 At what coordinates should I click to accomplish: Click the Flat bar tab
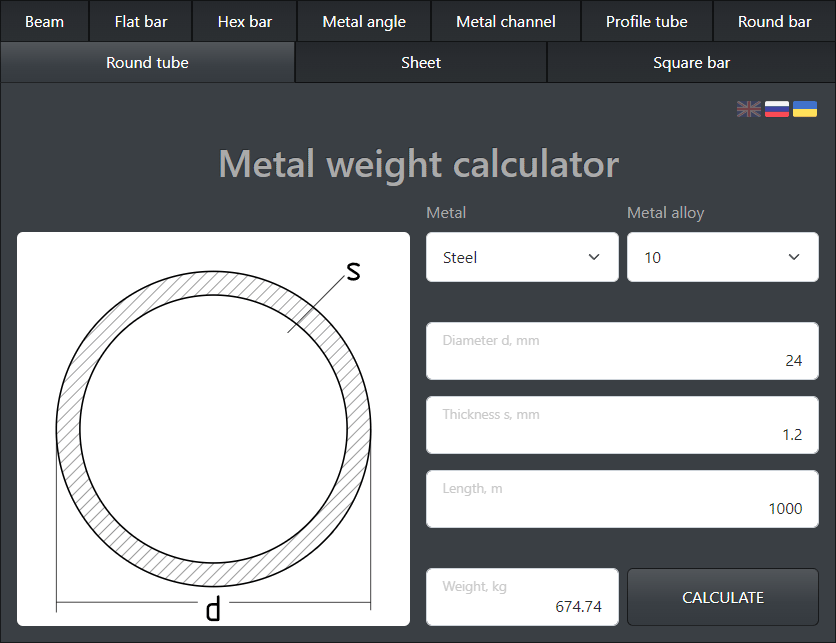[x=140, y=21]
